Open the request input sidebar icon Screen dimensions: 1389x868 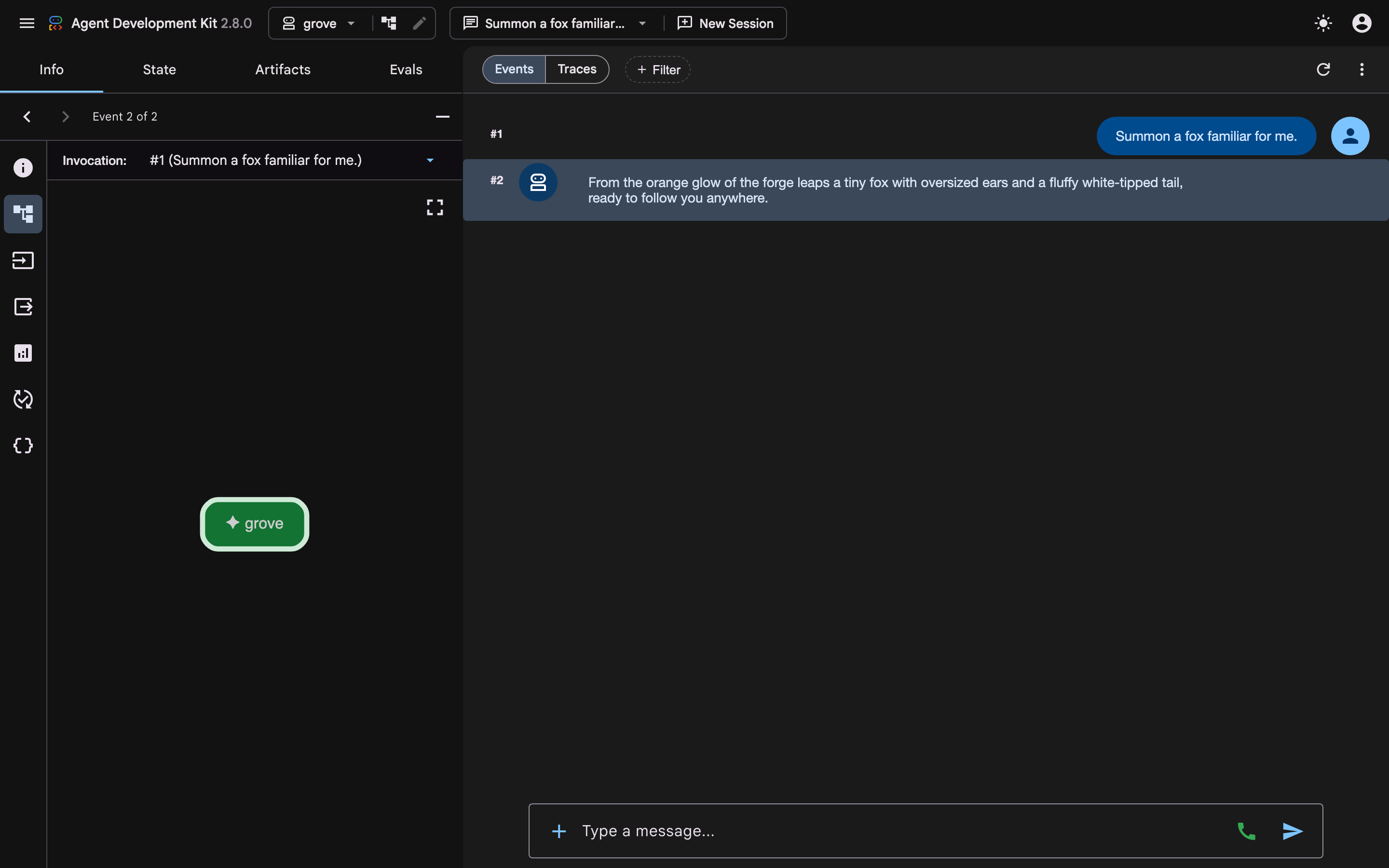click(23, 260)
